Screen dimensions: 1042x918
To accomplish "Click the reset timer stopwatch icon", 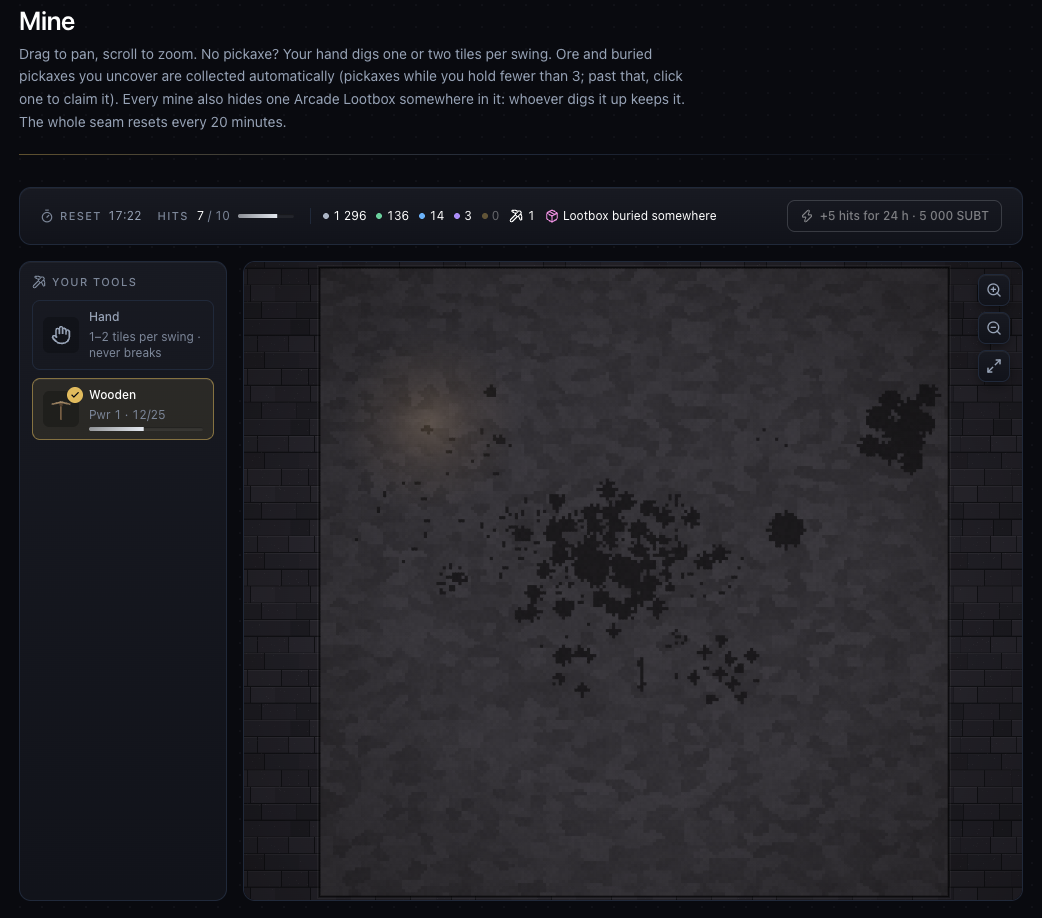I will pyautogui.click(x=47, y=216).
